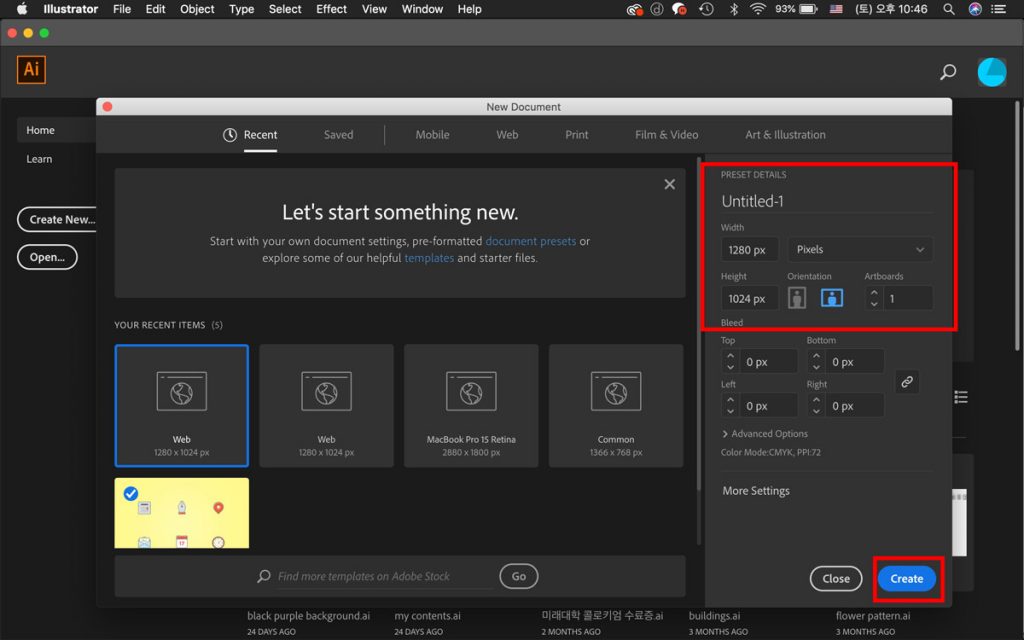
Task: Click the Artboards number field
Action: pyautogui.click(x=908, y=298)
